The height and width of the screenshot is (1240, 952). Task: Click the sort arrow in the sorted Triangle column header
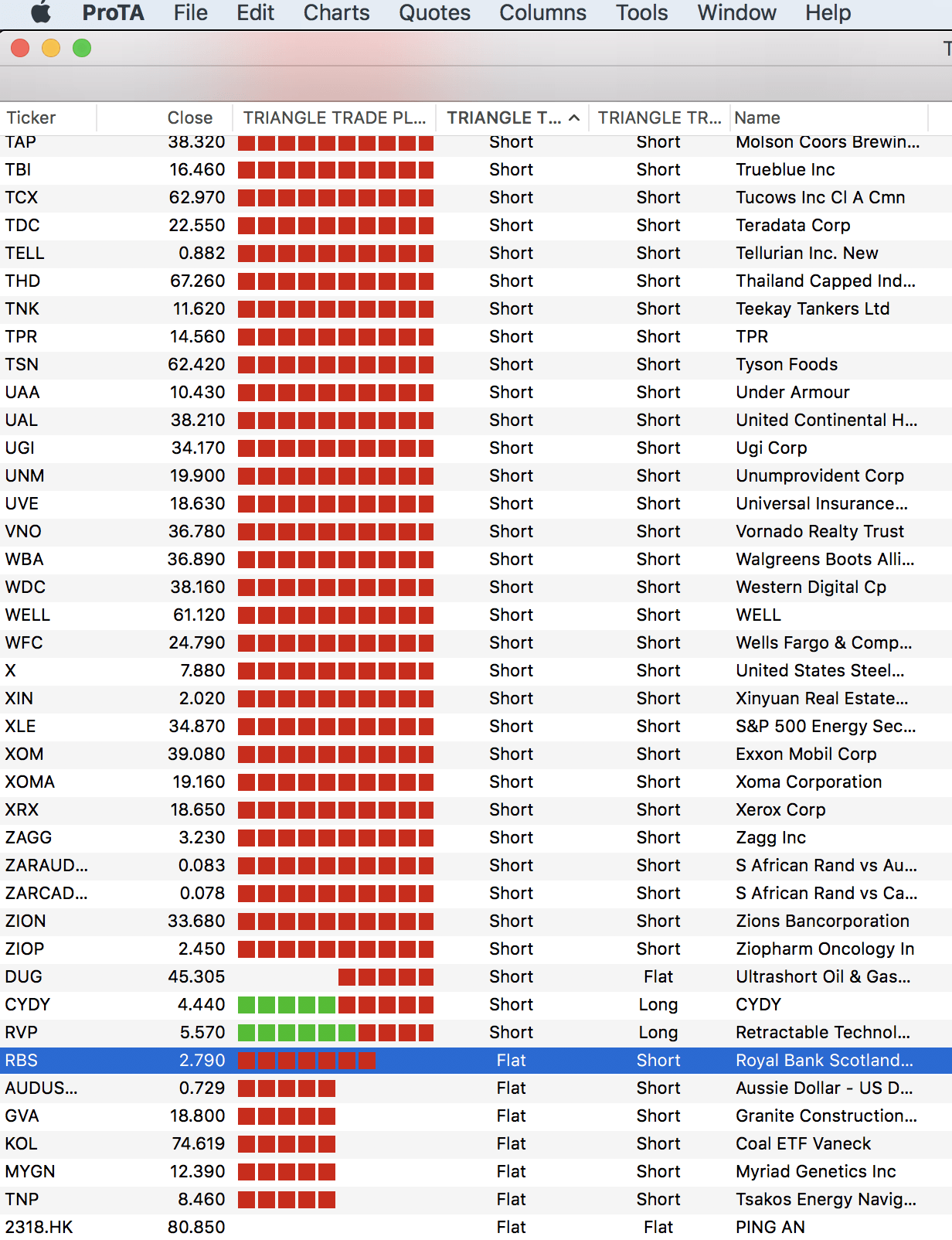pos(574,118)
